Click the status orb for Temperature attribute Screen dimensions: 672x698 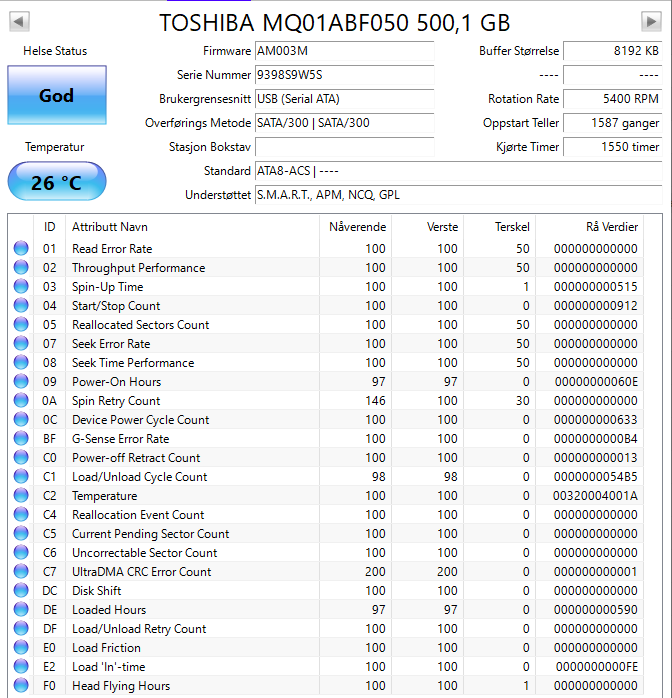tap(21, 496)
